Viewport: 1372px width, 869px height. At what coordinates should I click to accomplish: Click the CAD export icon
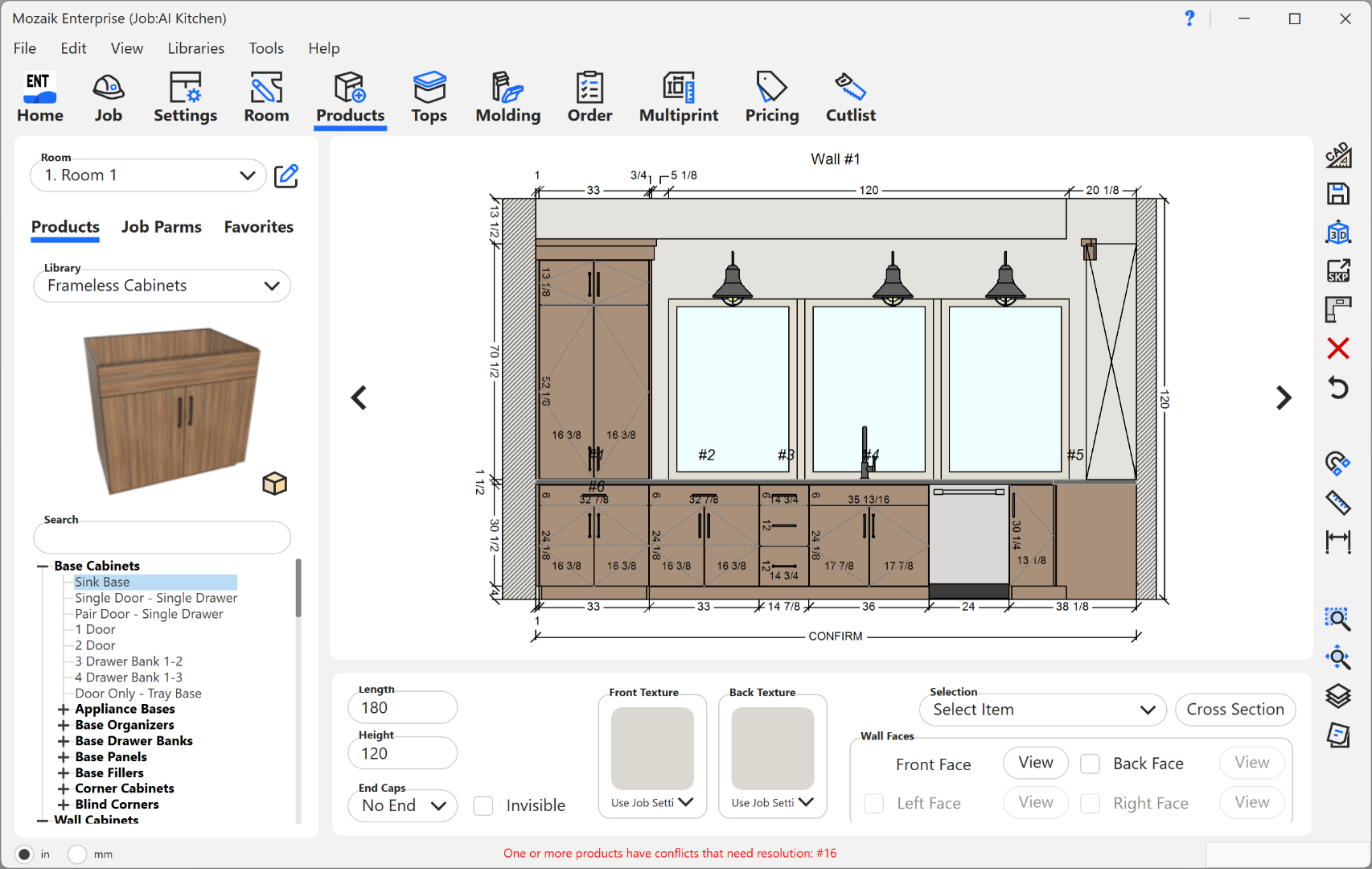tap(1338, 155)
